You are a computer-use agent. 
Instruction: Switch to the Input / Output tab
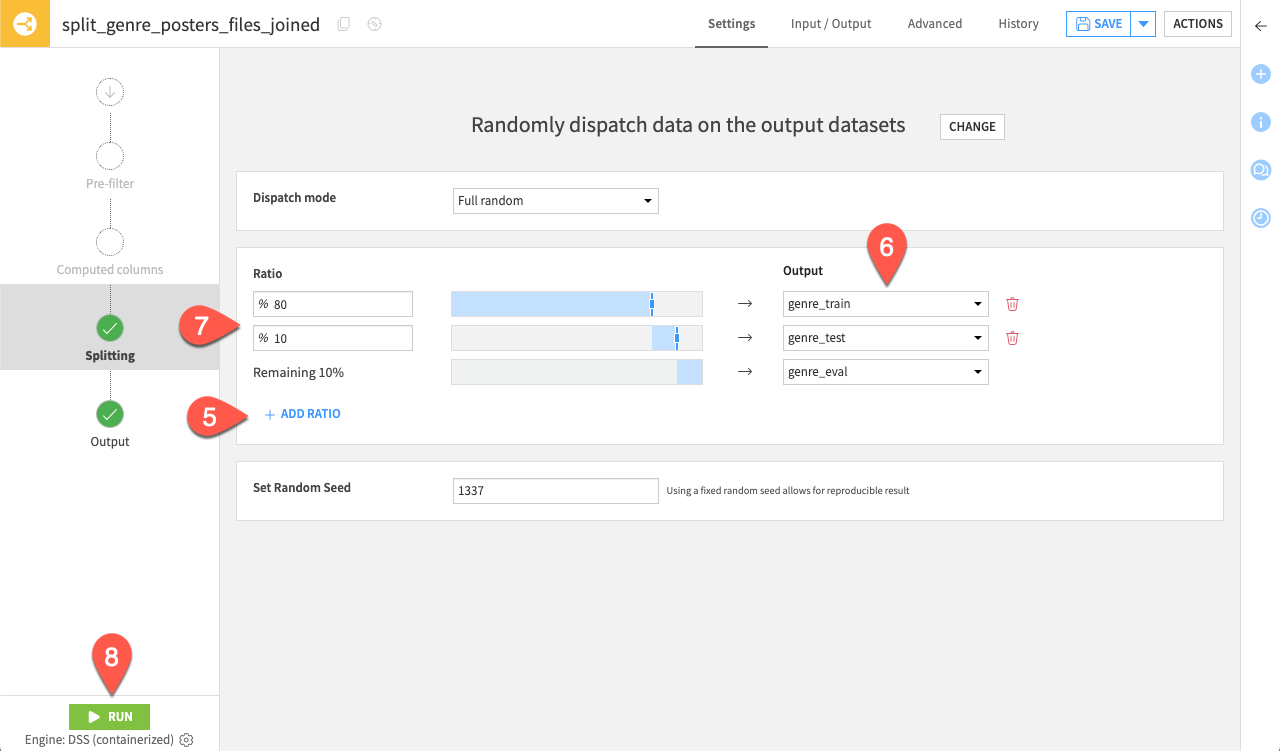(x=830, y=24)
